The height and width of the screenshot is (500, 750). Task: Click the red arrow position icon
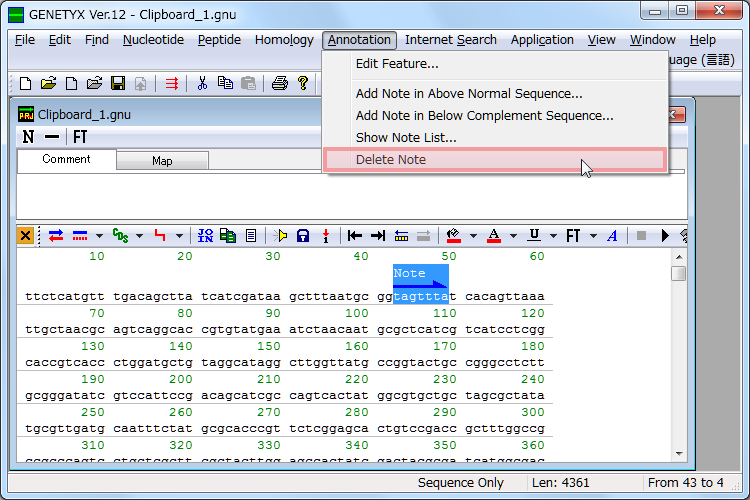326,235
